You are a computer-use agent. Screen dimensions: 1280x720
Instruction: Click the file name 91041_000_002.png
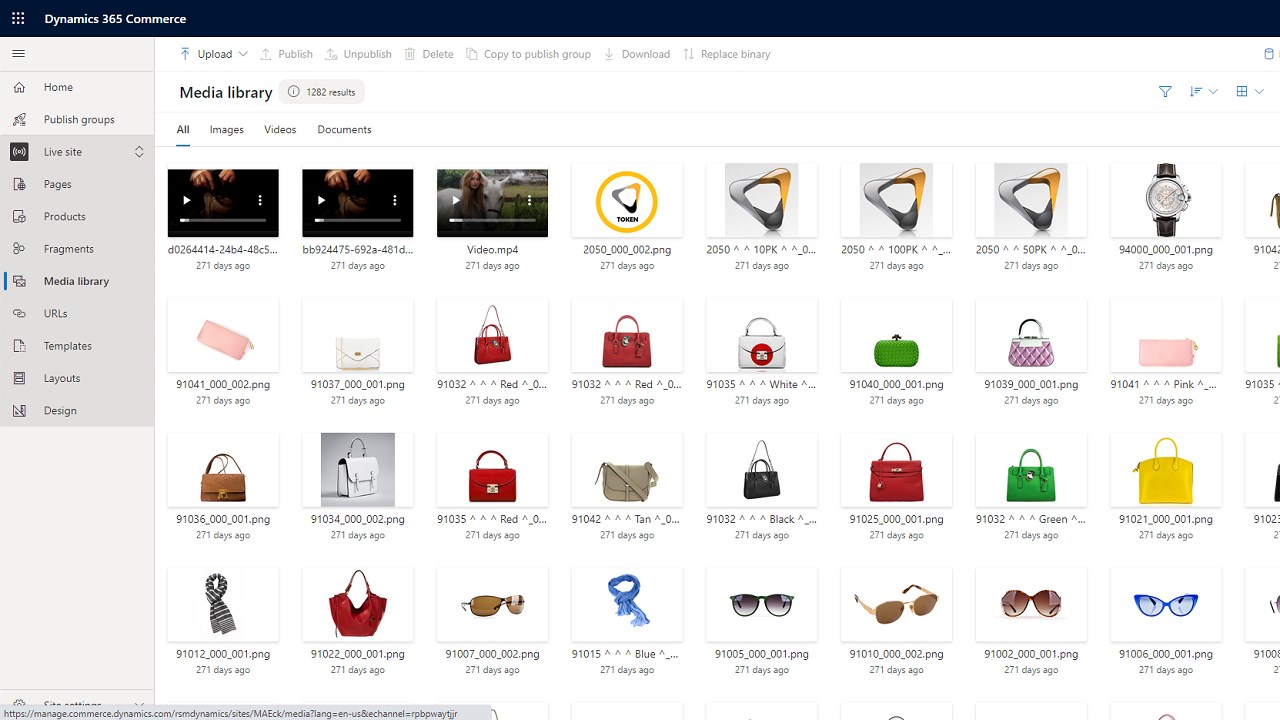[x=223, y=384]
